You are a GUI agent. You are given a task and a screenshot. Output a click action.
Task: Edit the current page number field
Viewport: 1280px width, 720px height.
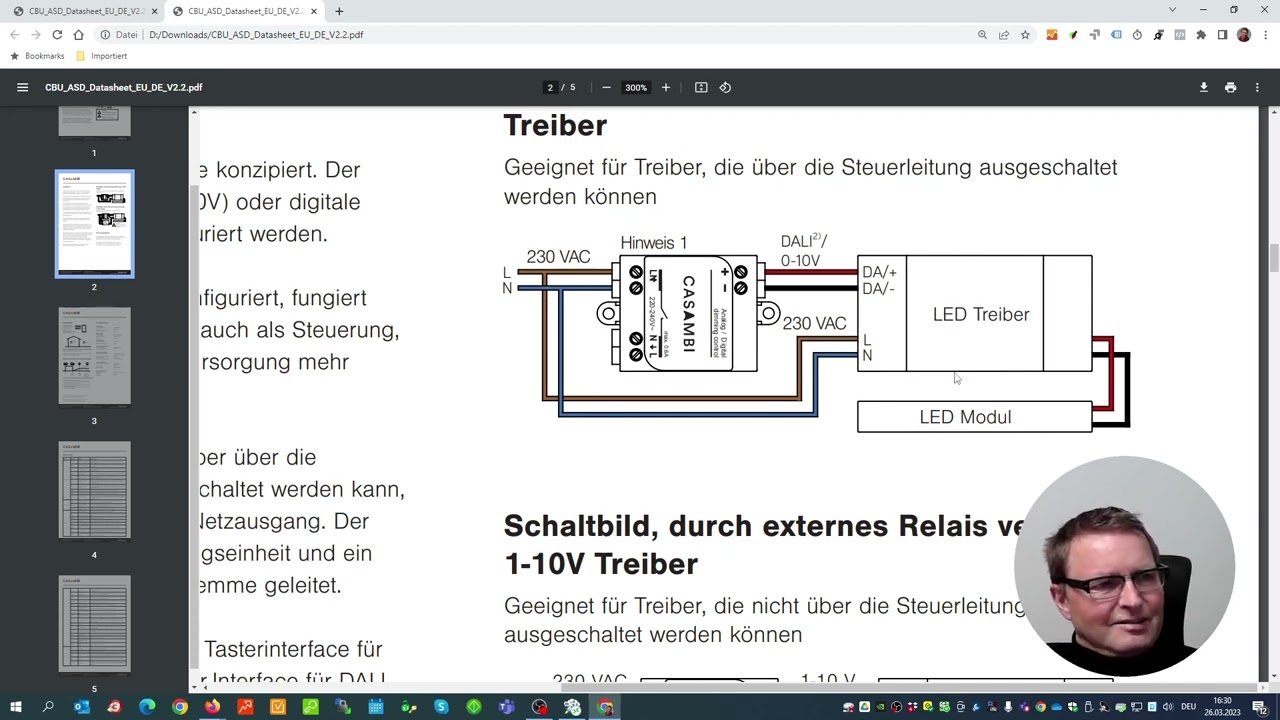[x=550, y=87]
